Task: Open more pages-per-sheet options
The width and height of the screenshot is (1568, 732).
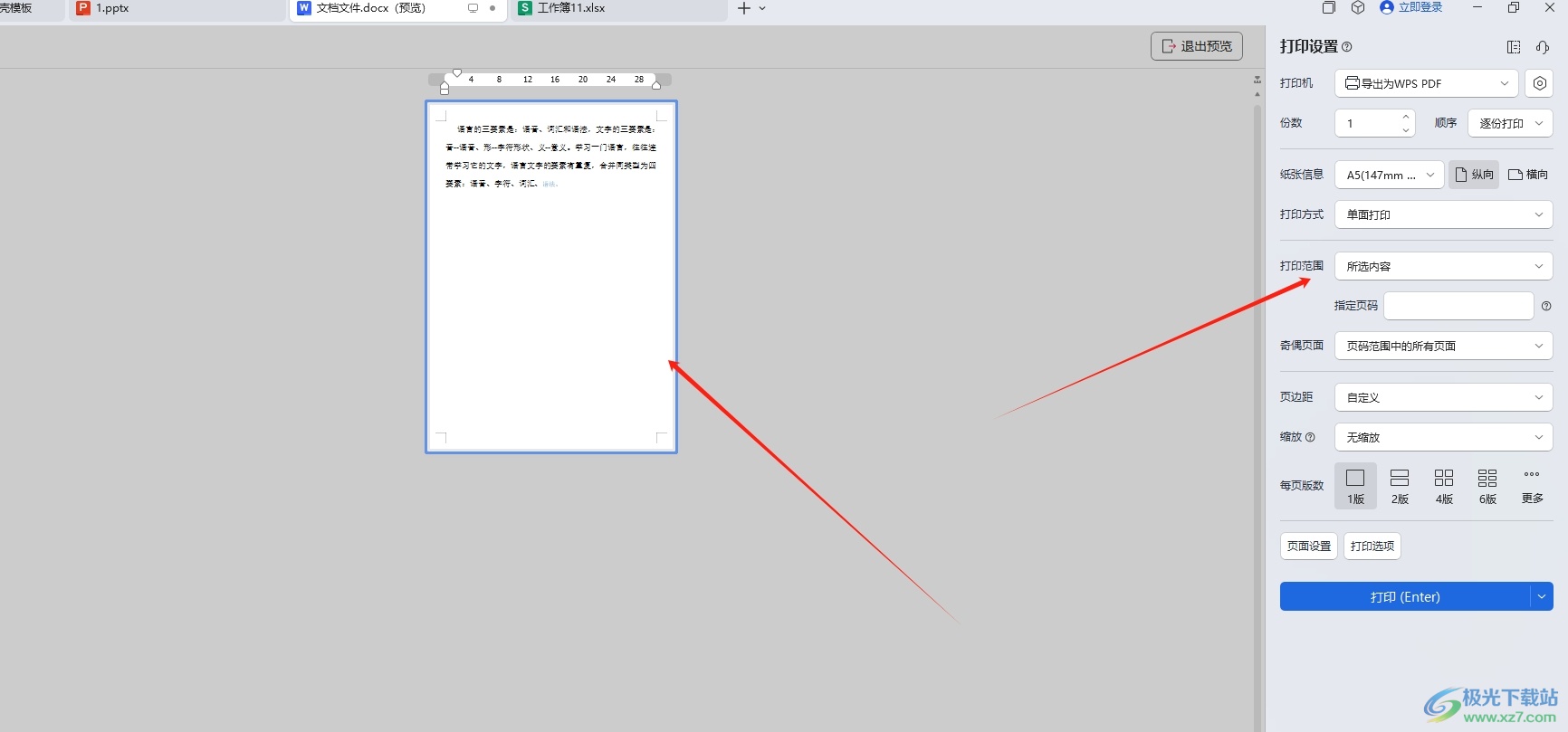Action: click(x=1532, y=486)
